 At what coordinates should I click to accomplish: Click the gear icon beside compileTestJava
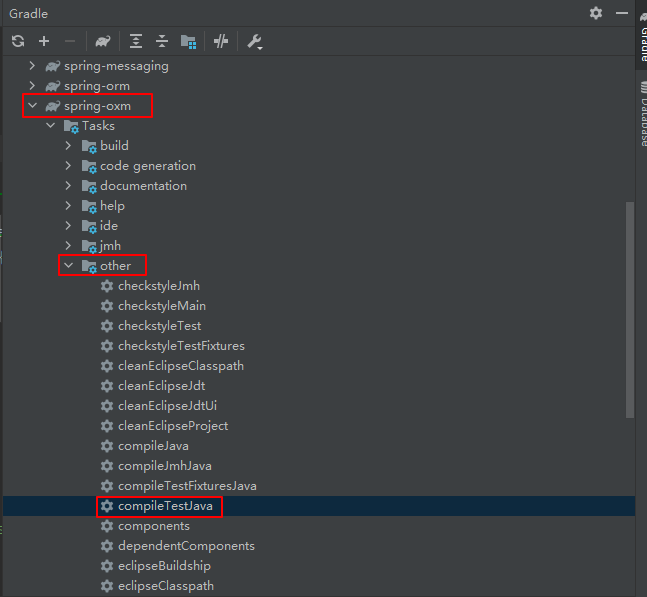107,506
